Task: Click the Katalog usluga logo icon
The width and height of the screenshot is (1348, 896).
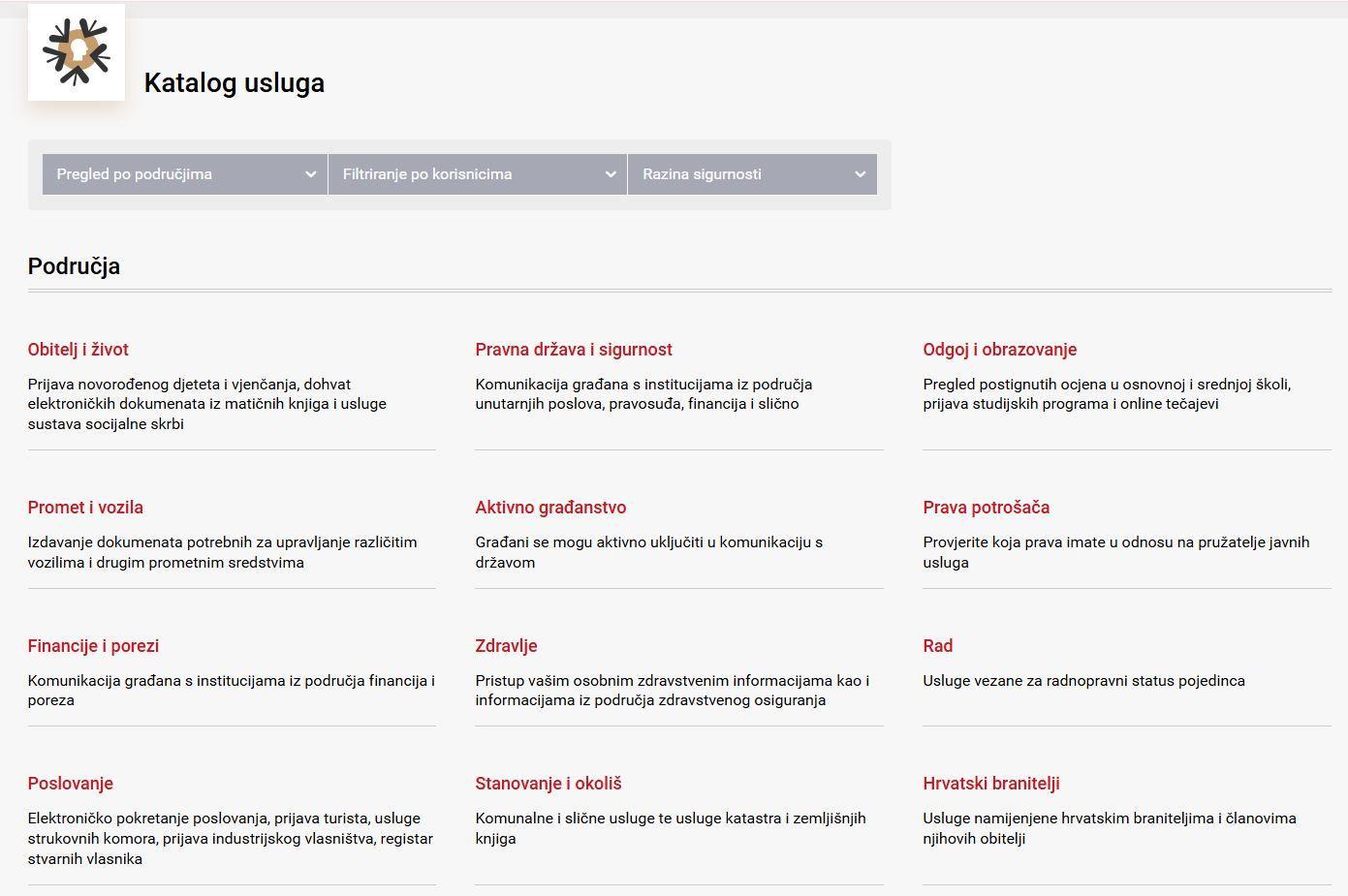Action: 77,52
